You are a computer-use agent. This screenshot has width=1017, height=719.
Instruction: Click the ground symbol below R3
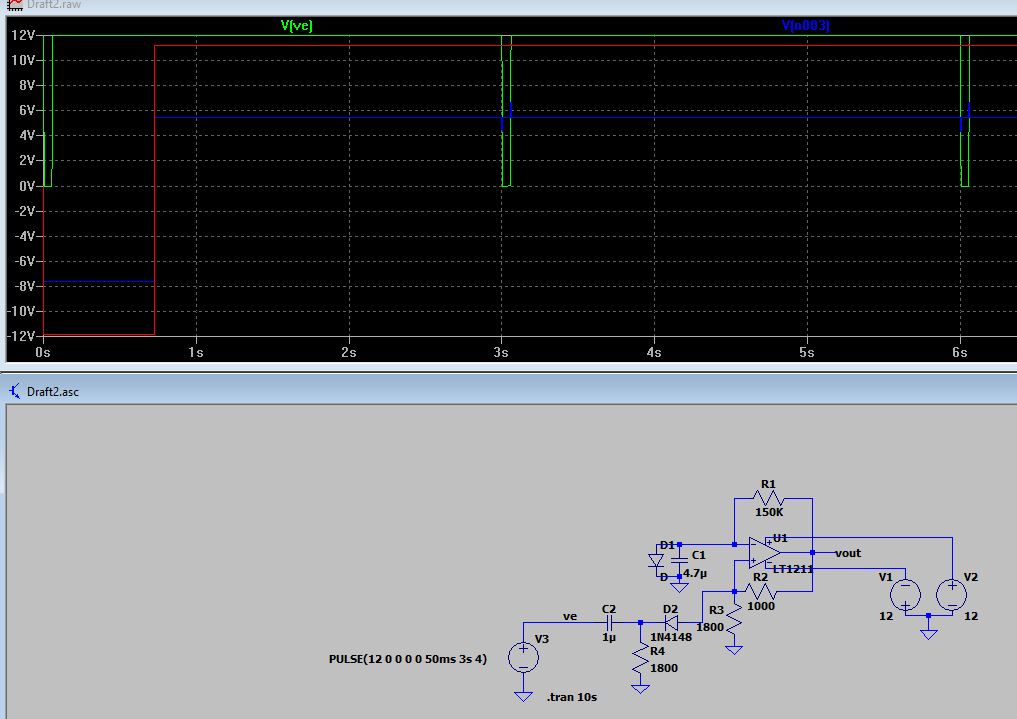[734, 649]
